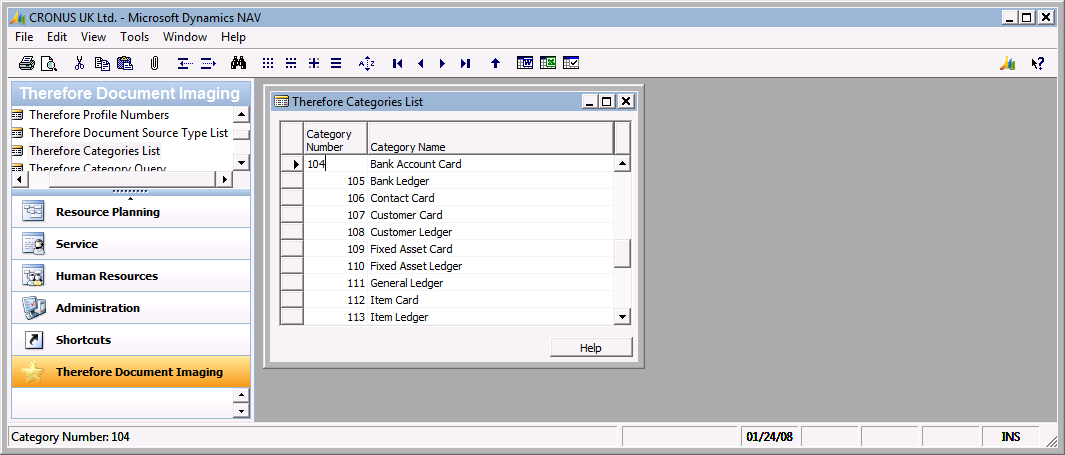This screenshot has width=1065, height=455.
Task: Open Find with the binoculars icon
Action: 238,63
